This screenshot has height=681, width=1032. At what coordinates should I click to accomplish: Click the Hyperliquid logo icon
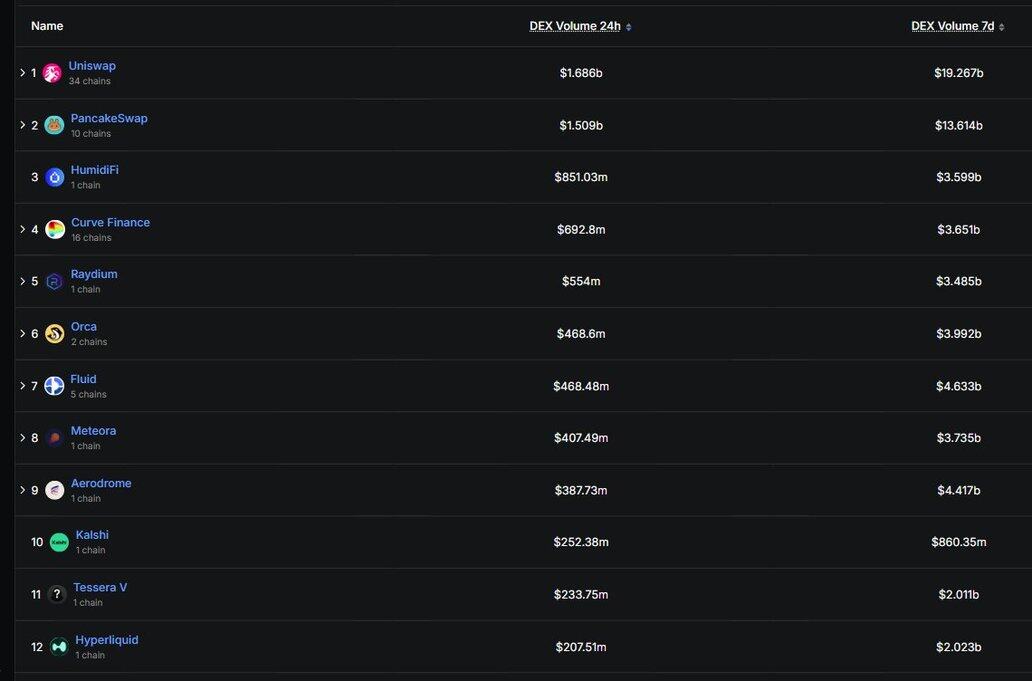[59, 647]
